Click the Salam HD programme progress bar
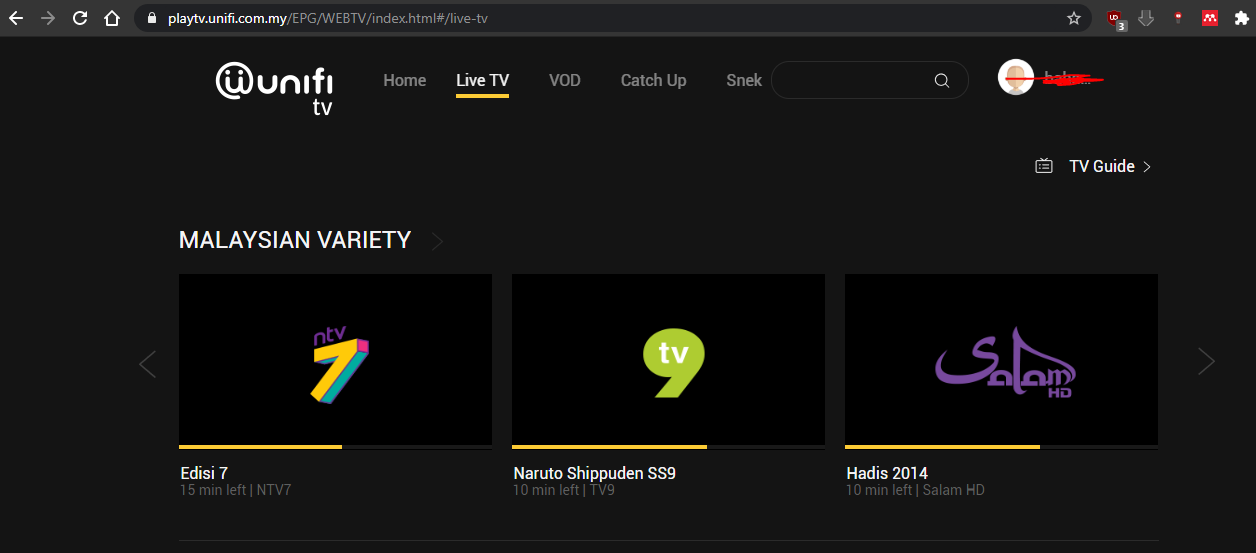The height and width of the screenshot is (553, 1256). click(x=1001, y=446)
